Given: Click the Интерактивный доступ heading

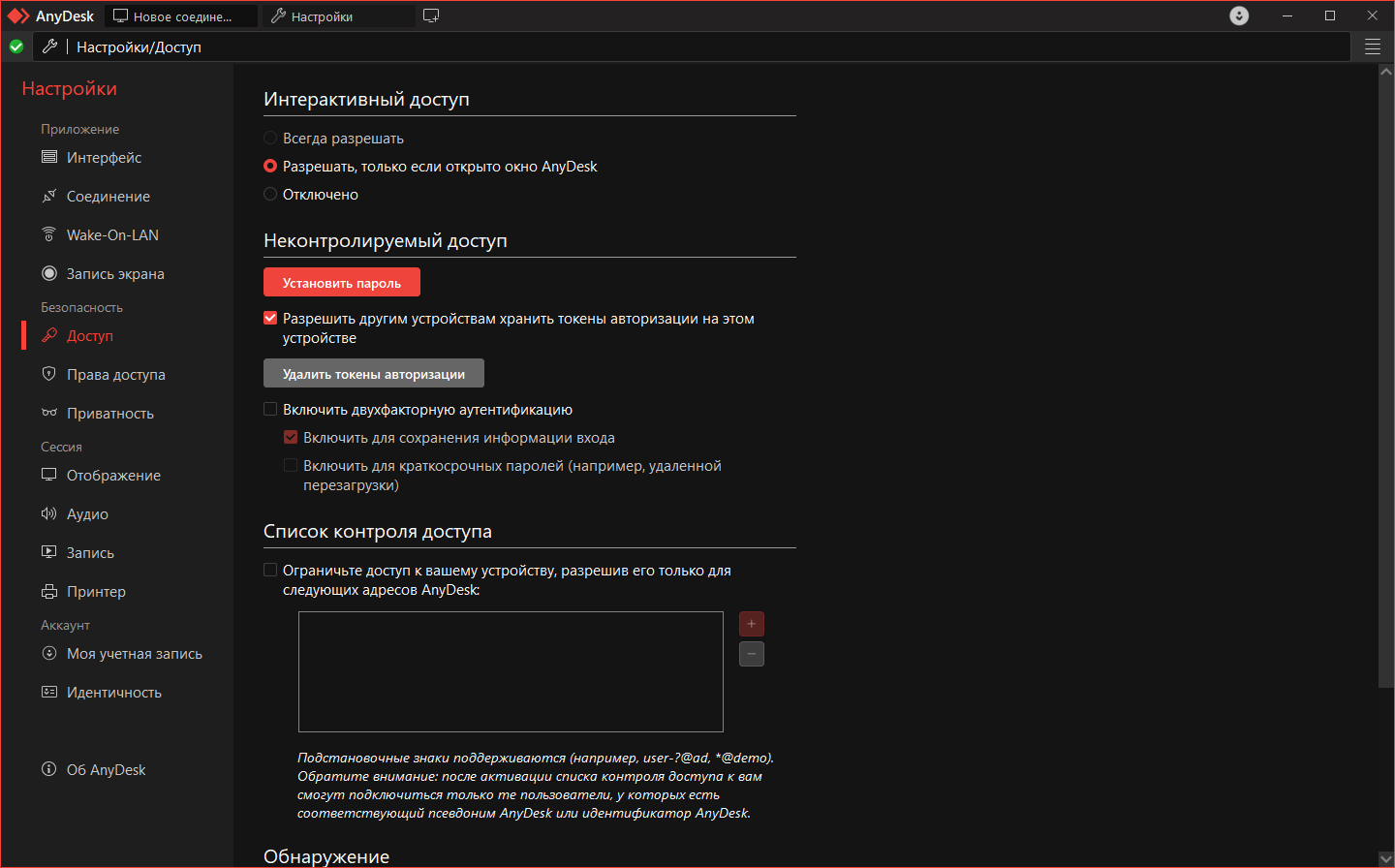Looking at the screenshot, I should pos(366,99).
